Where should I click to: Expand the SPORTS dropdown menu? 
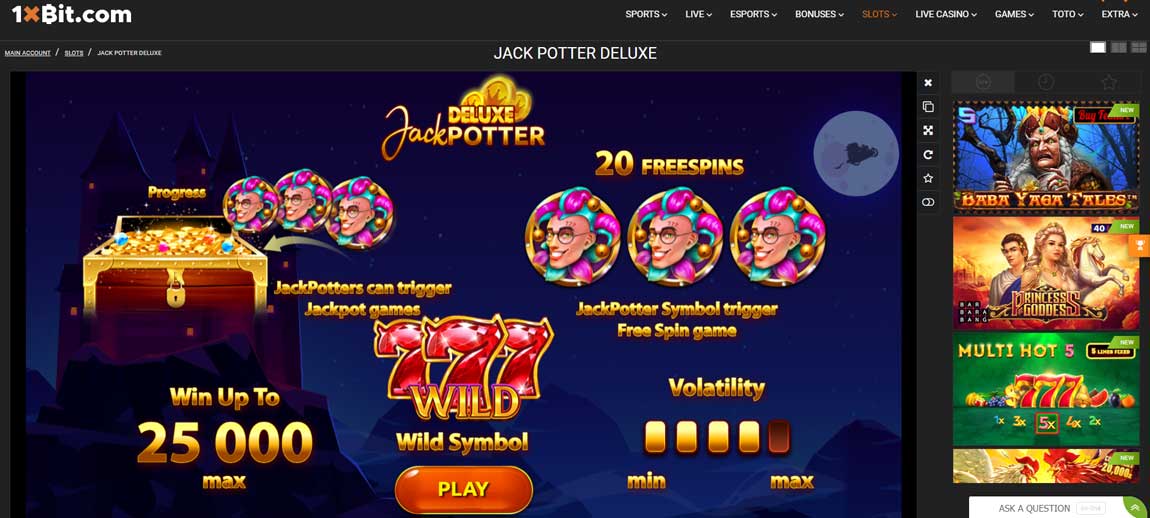646,14
